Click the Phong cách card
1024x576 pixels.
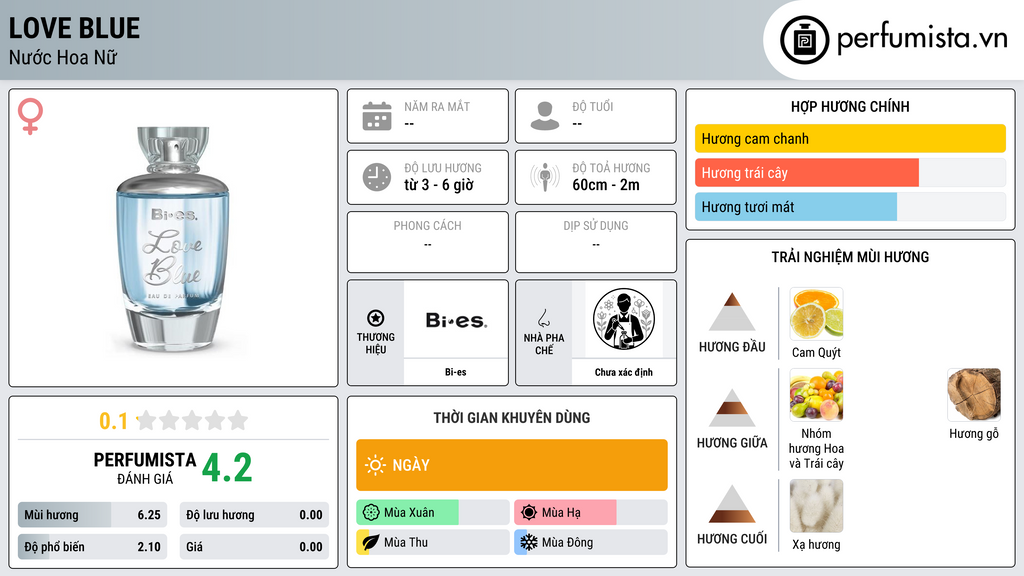click(428, 242)
